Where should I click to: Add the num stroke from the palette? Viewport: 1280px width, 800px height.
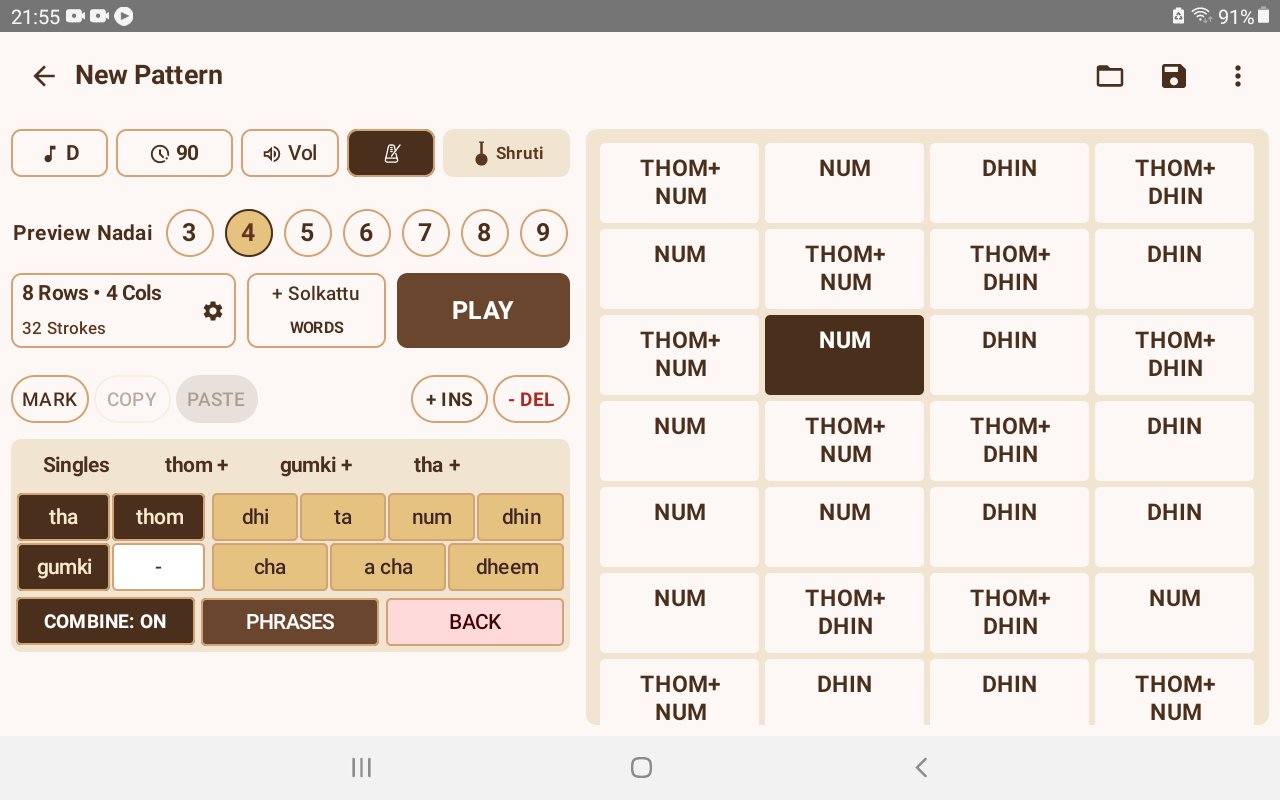point(431,517)
